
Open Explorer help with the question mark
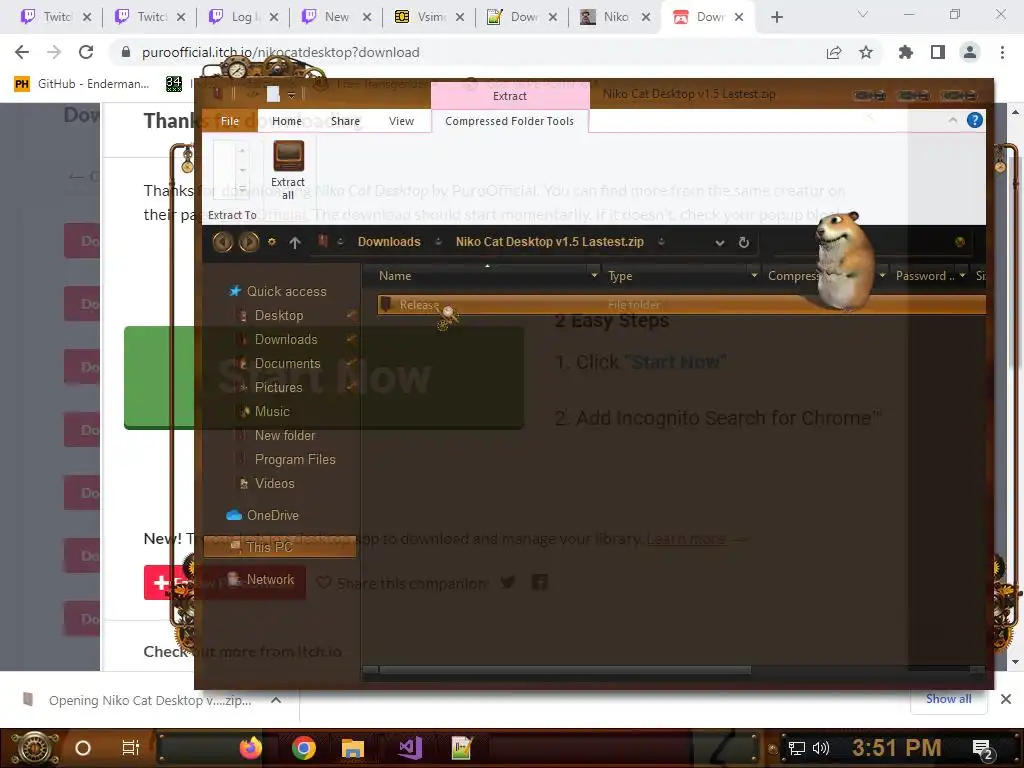[974, 120]
